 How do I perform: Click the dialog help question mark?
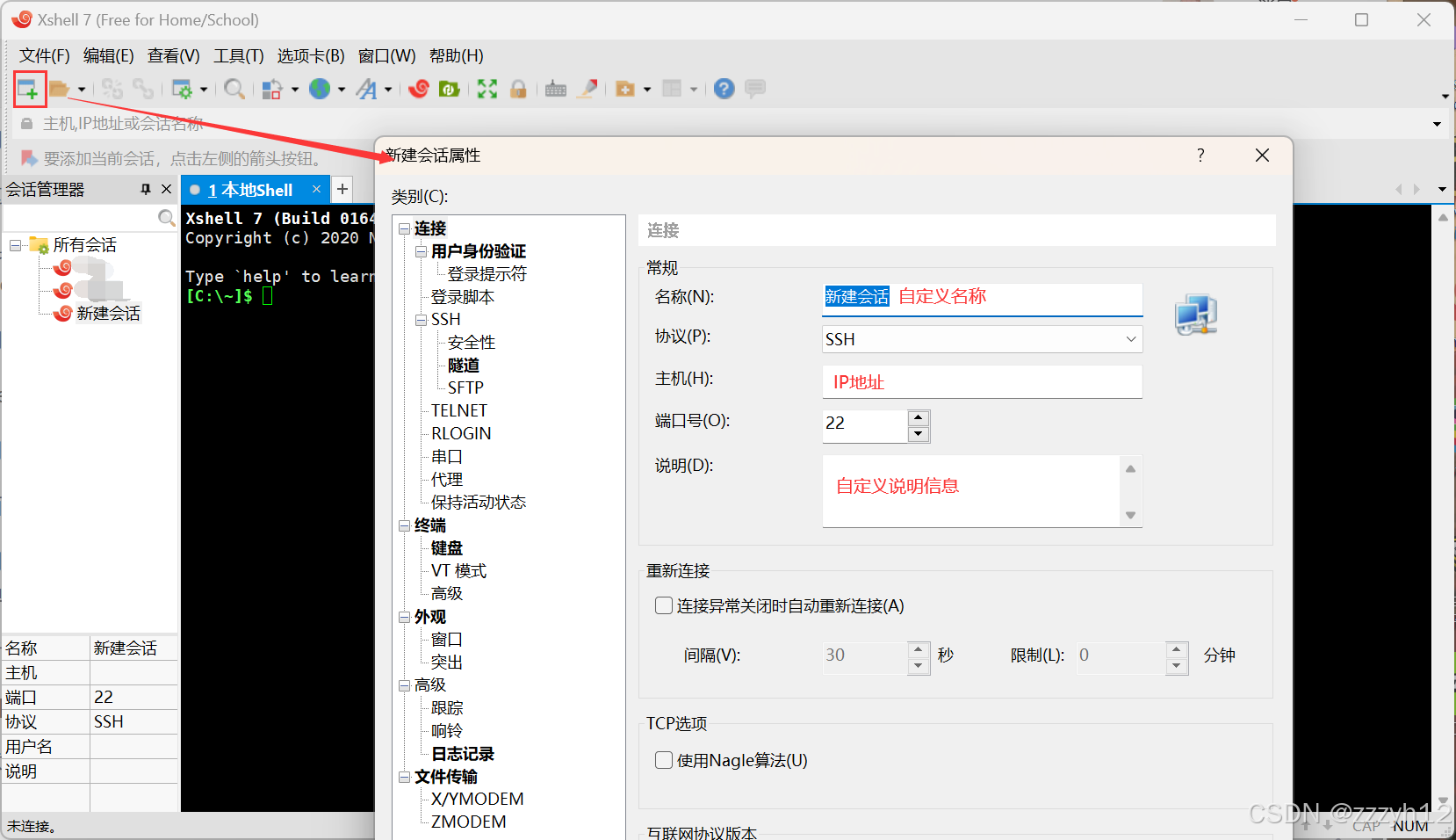[x=1200, y=156]
